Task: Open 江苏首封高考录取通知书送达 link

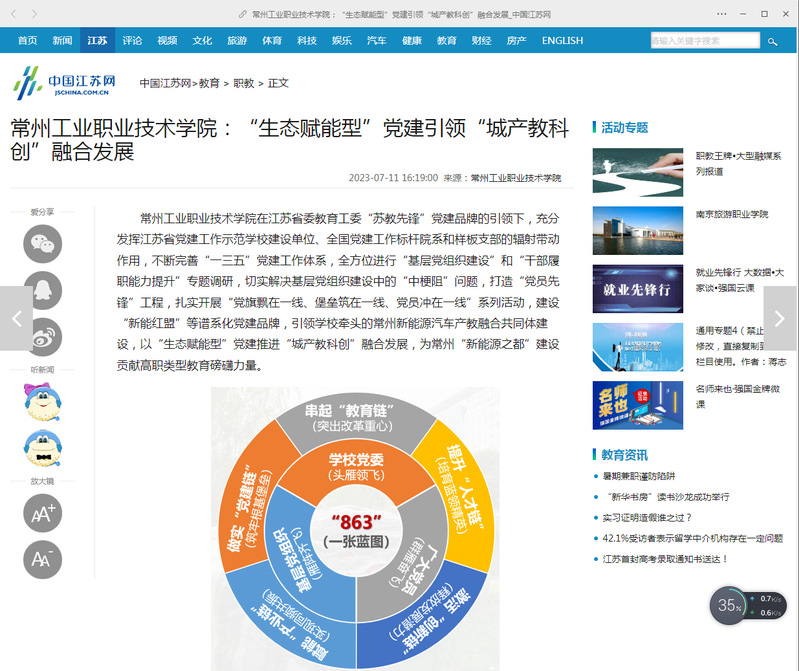Action: pos(665,559)
